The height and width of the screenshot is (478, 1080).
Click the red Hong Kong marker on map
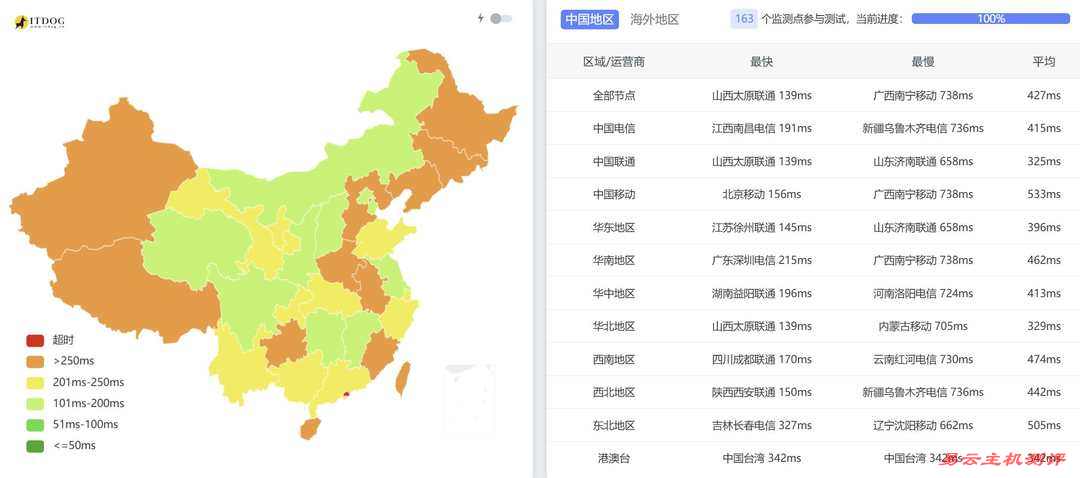(x=346, y=395)
